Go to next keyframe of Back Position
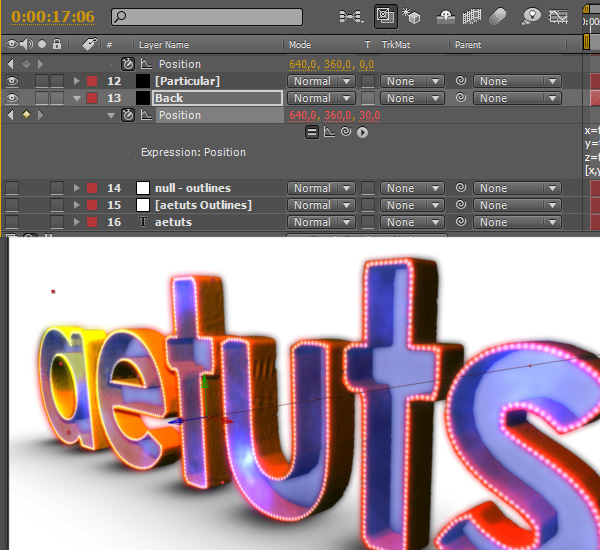The height and width of the screenshot is (550, 600). (41, 114)
